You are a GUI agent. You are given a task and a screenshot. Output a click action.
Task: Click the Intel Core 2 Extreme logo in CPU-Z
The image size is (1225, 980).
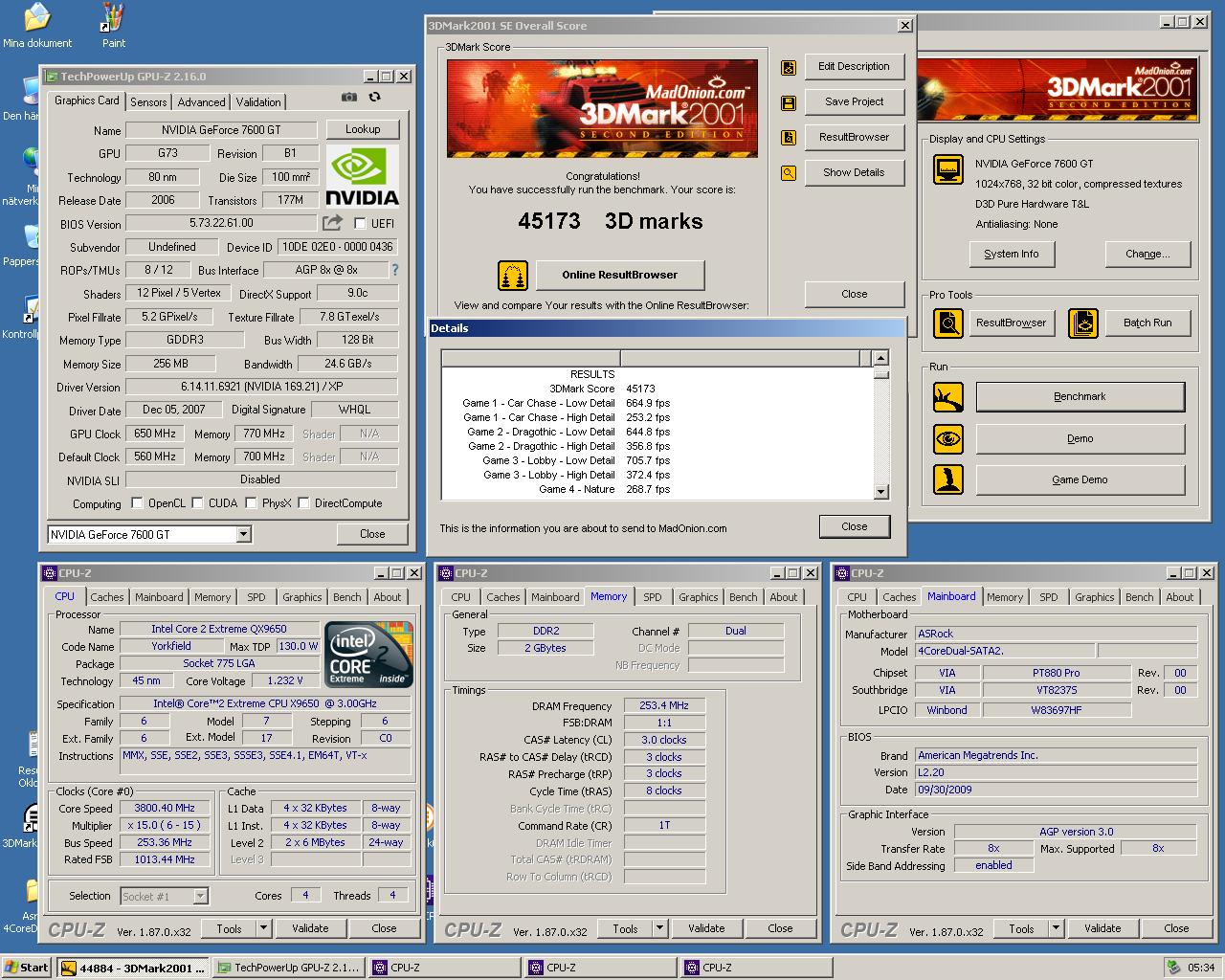(x=369, y=654)
